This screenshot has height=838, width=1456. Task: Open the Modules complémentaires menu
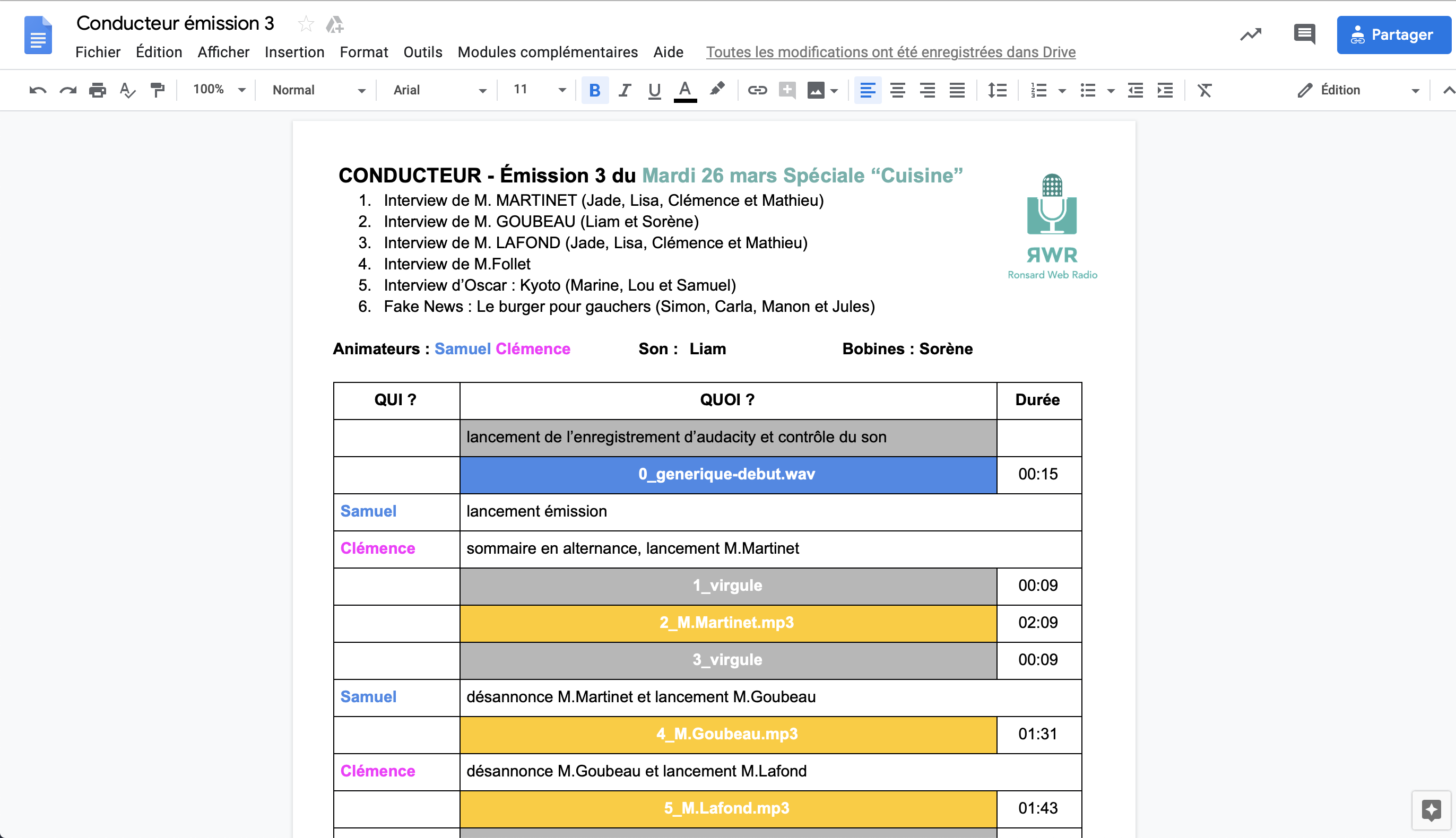(x=548, y=52)
